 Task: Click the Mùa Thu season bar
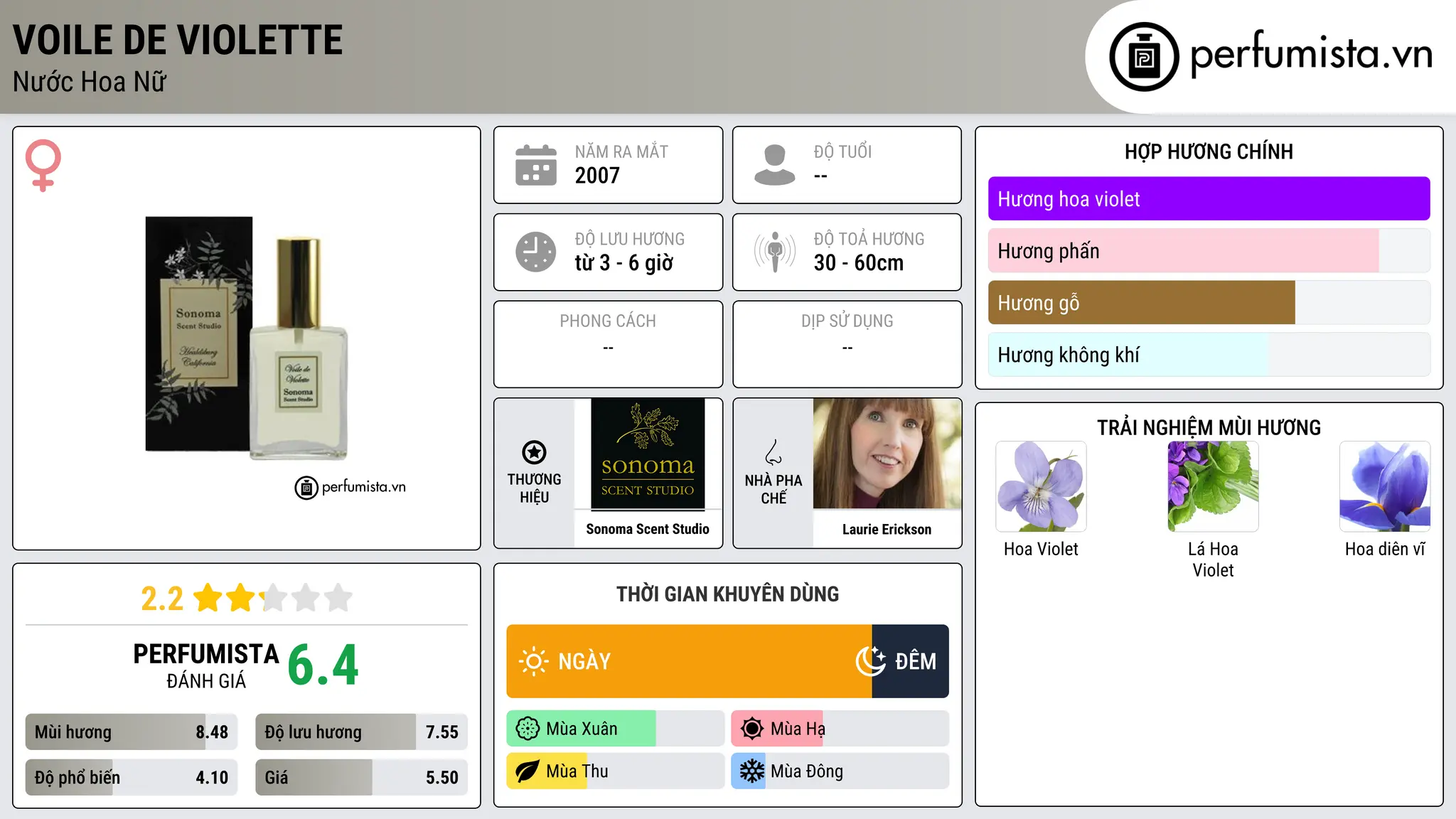click(615, 771)
